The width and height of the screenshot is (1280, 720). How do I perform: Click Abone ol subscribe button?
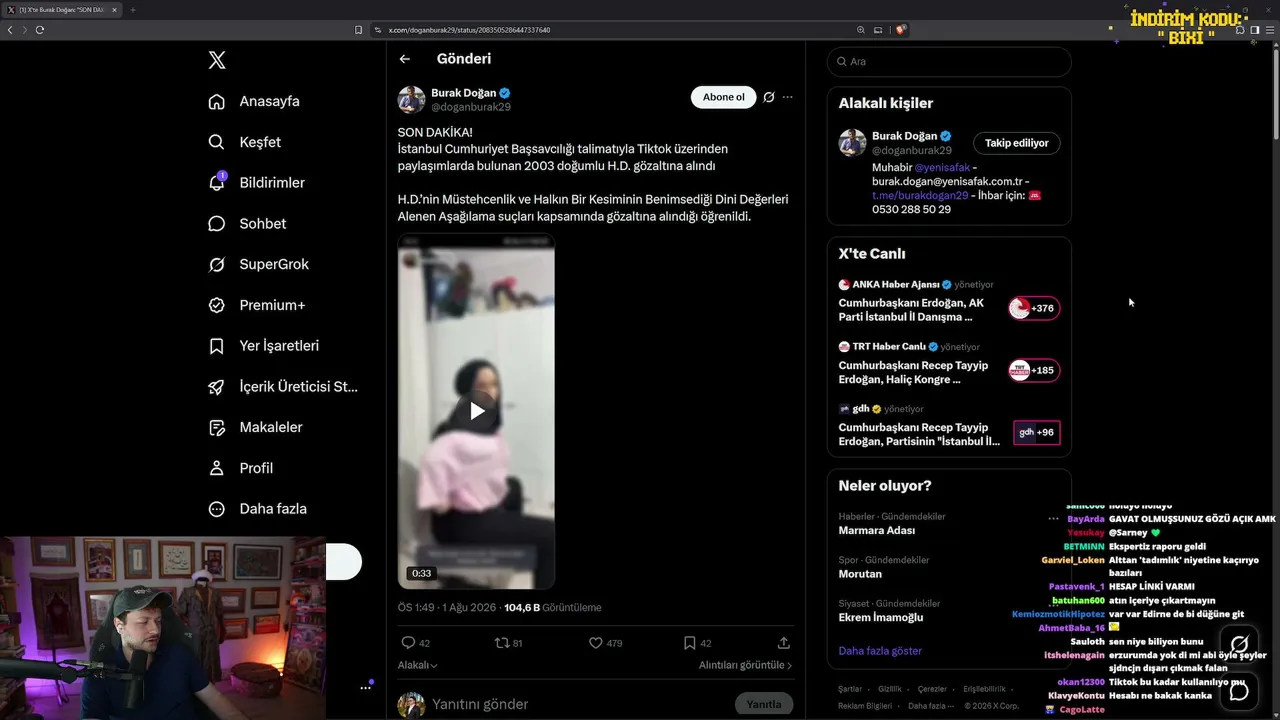724,97
